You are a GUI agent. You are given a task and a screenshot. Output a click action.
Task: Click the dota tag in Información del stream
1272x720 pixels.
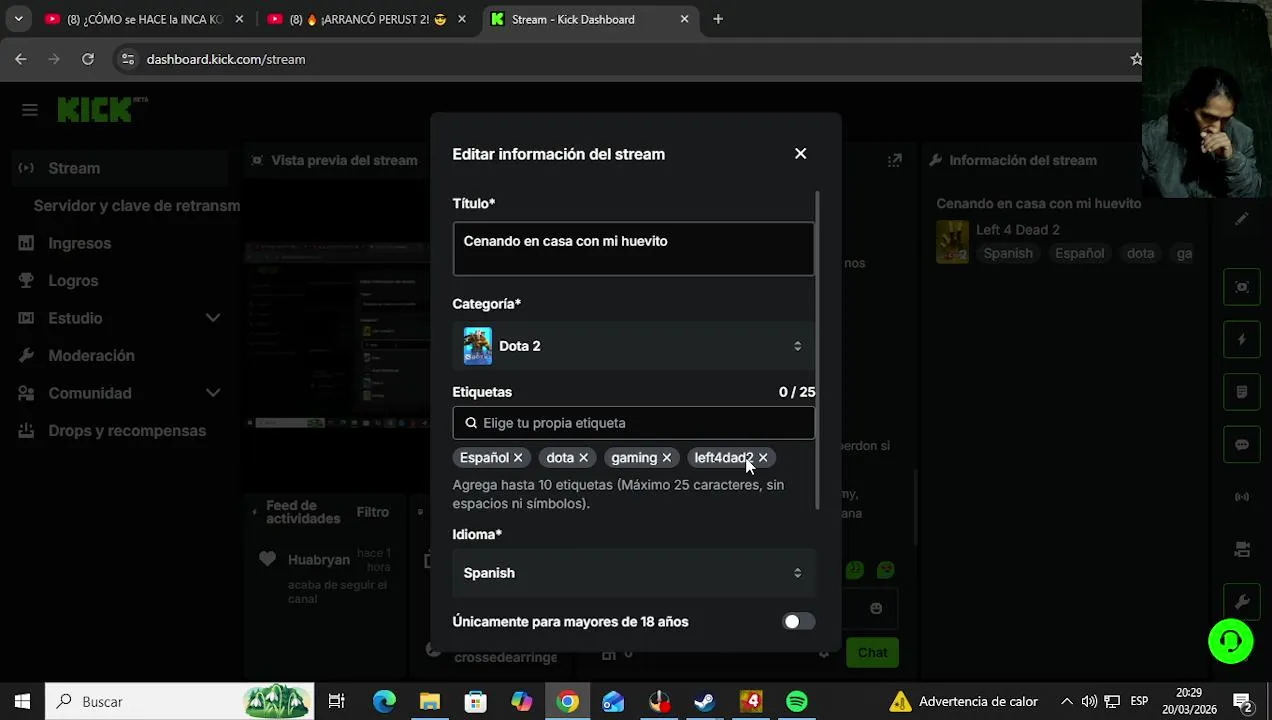pos(1141,254)
